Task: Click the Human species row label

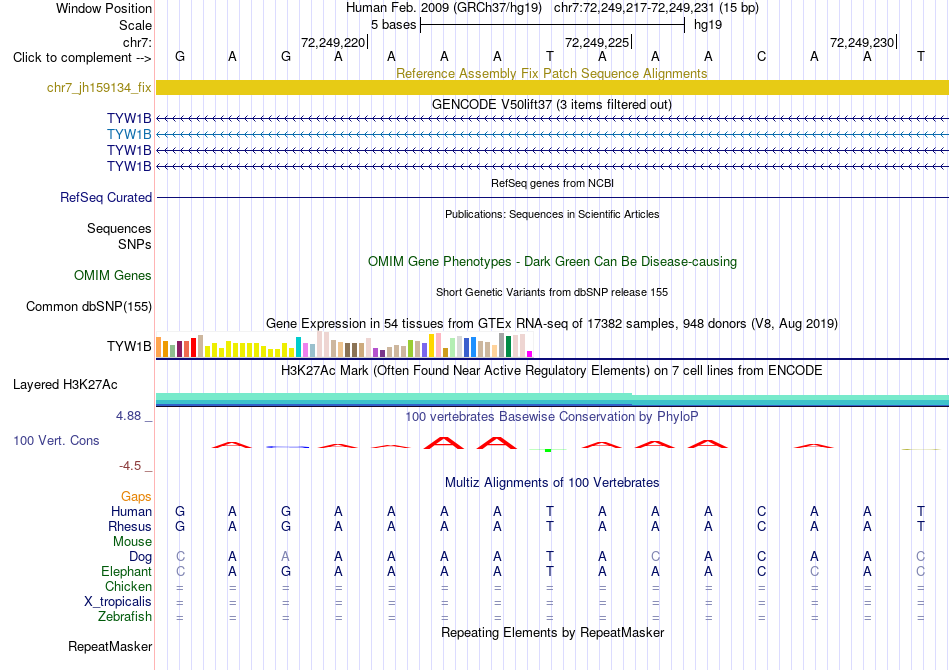Action: [131, 511]
